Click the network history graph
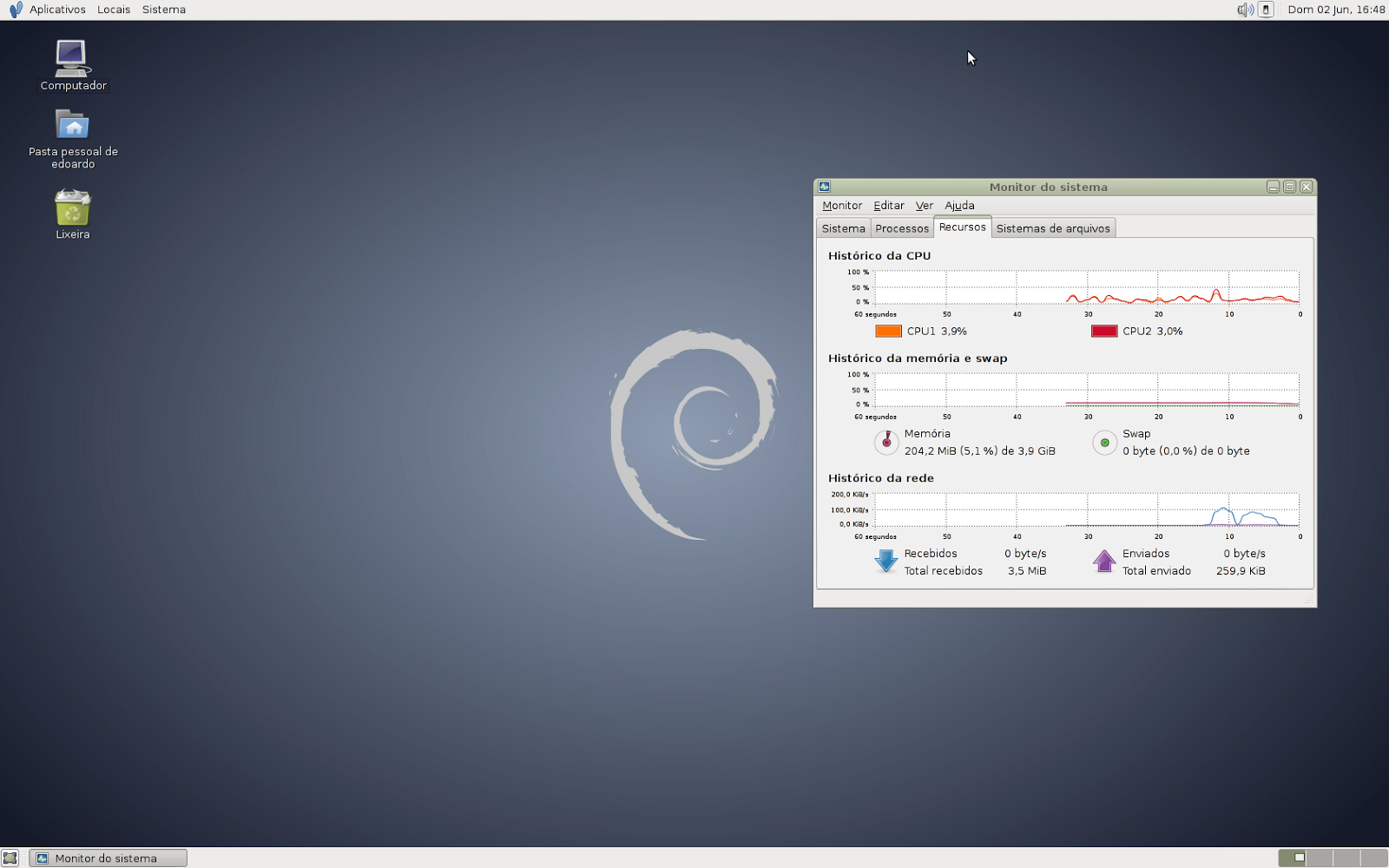The height and width of the screenshot is (868, 1389). tap(1087, 510)
